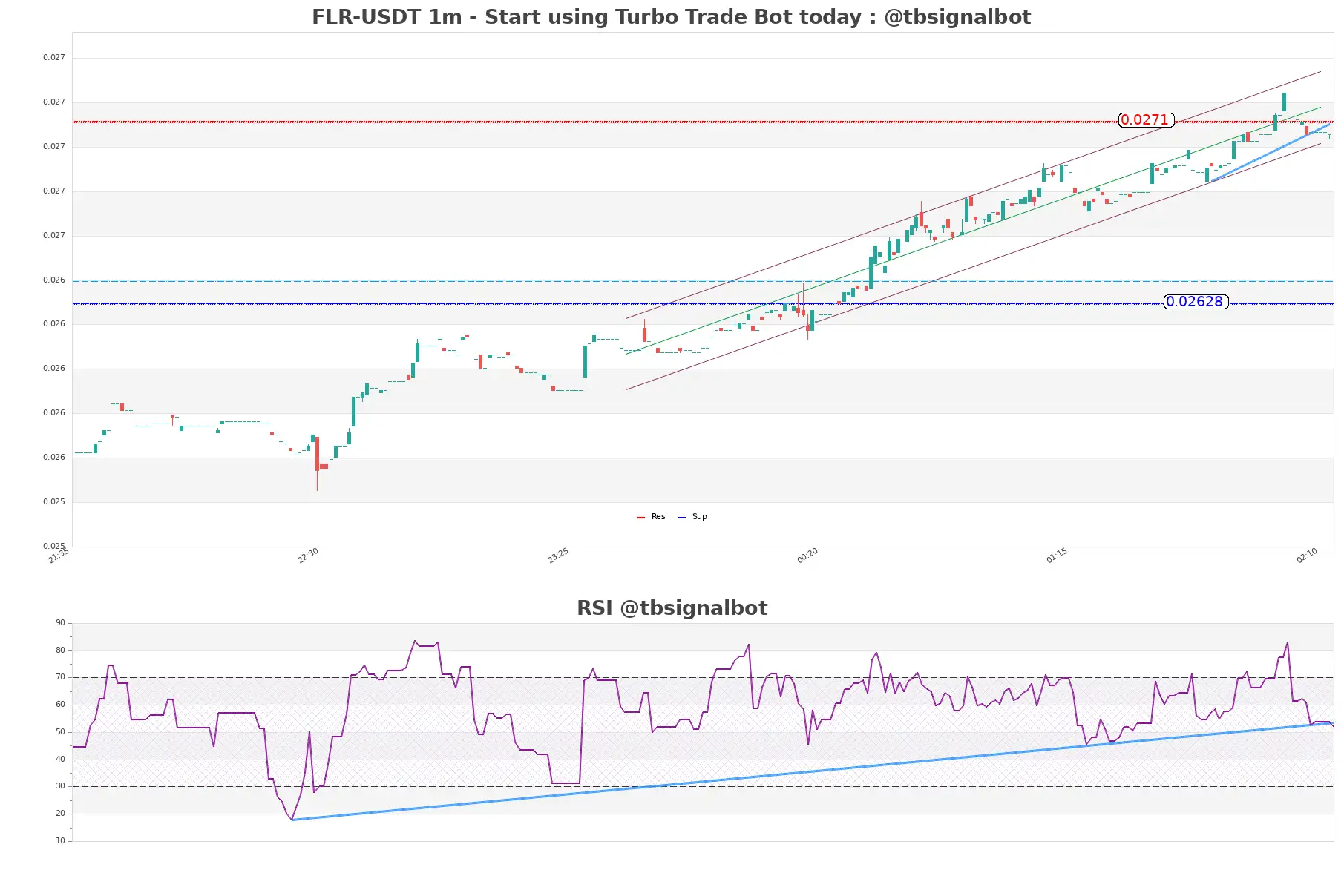Click the 23:25 time axis label

click(x=558, y=556)
